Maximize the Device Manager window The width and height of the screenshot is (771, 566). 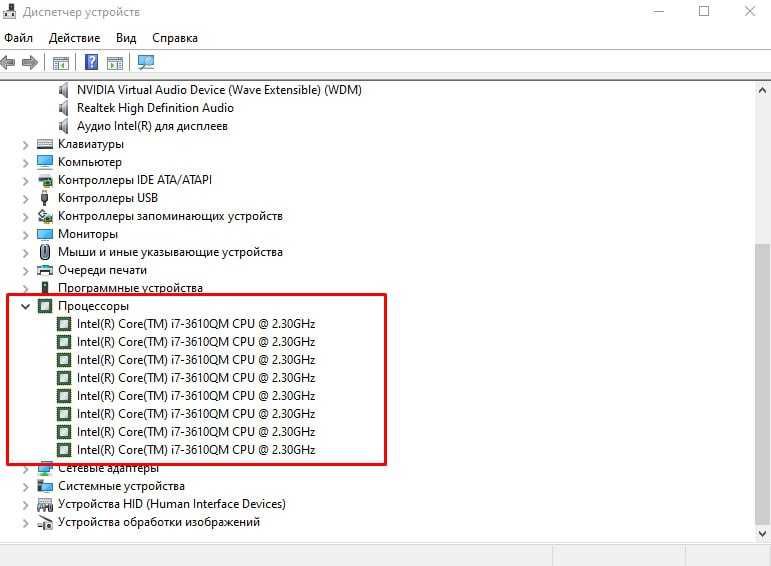point(704,11)
